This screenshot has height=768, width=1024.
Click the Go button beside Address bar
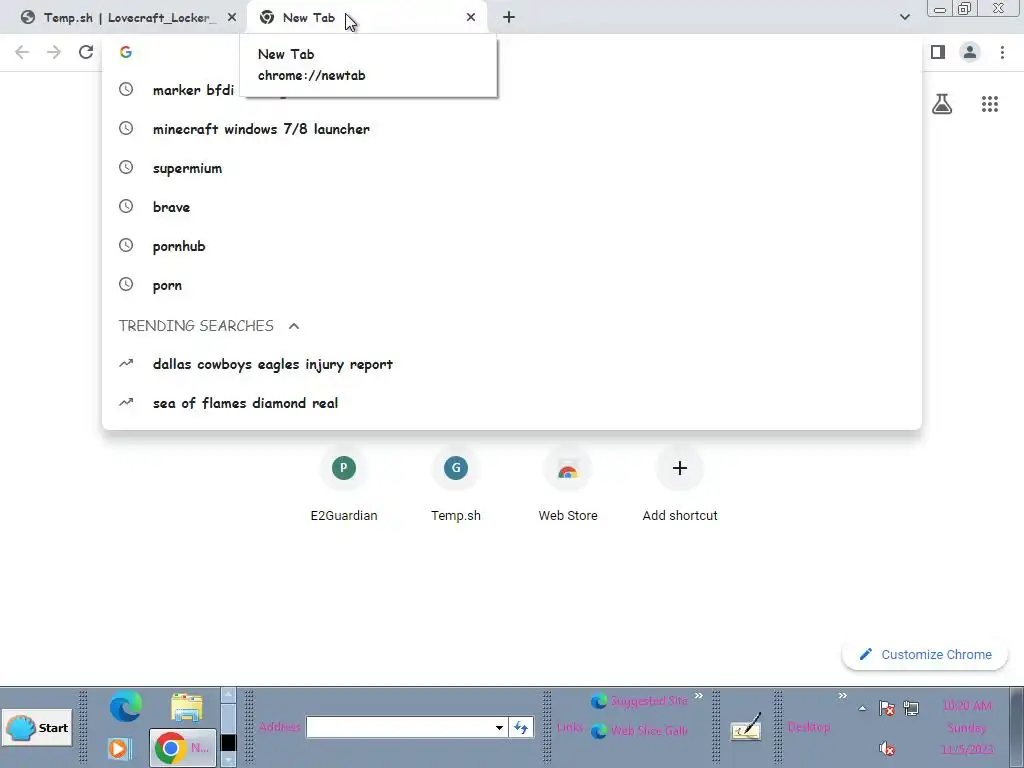pyautogui.click(x=521, y=728)
